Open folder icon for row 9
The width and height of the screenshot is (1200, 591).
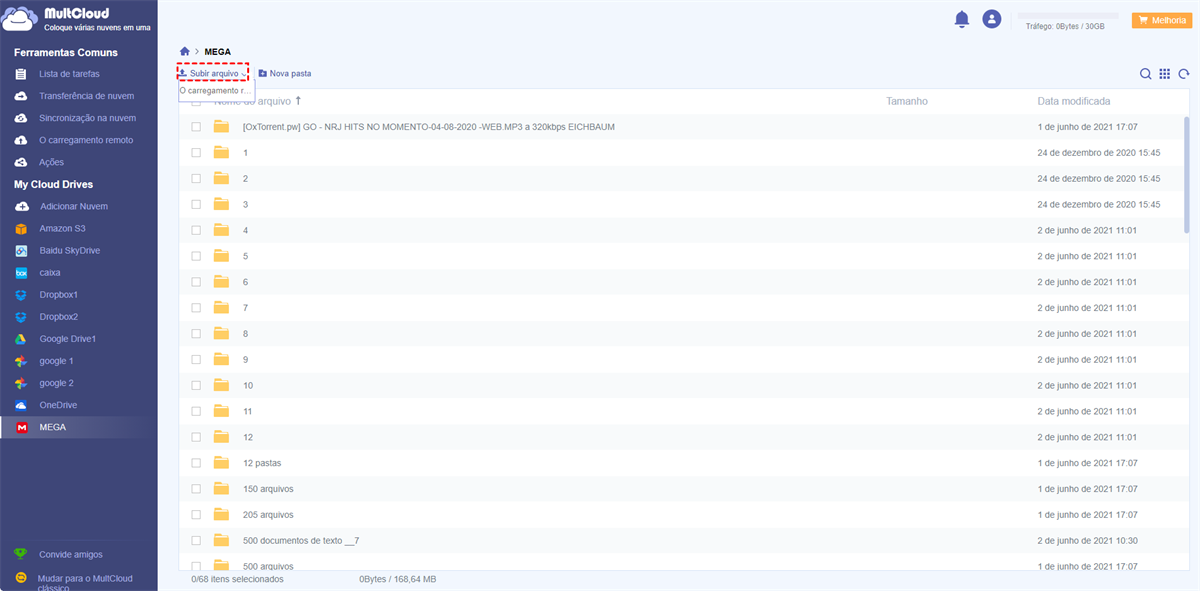222,359
